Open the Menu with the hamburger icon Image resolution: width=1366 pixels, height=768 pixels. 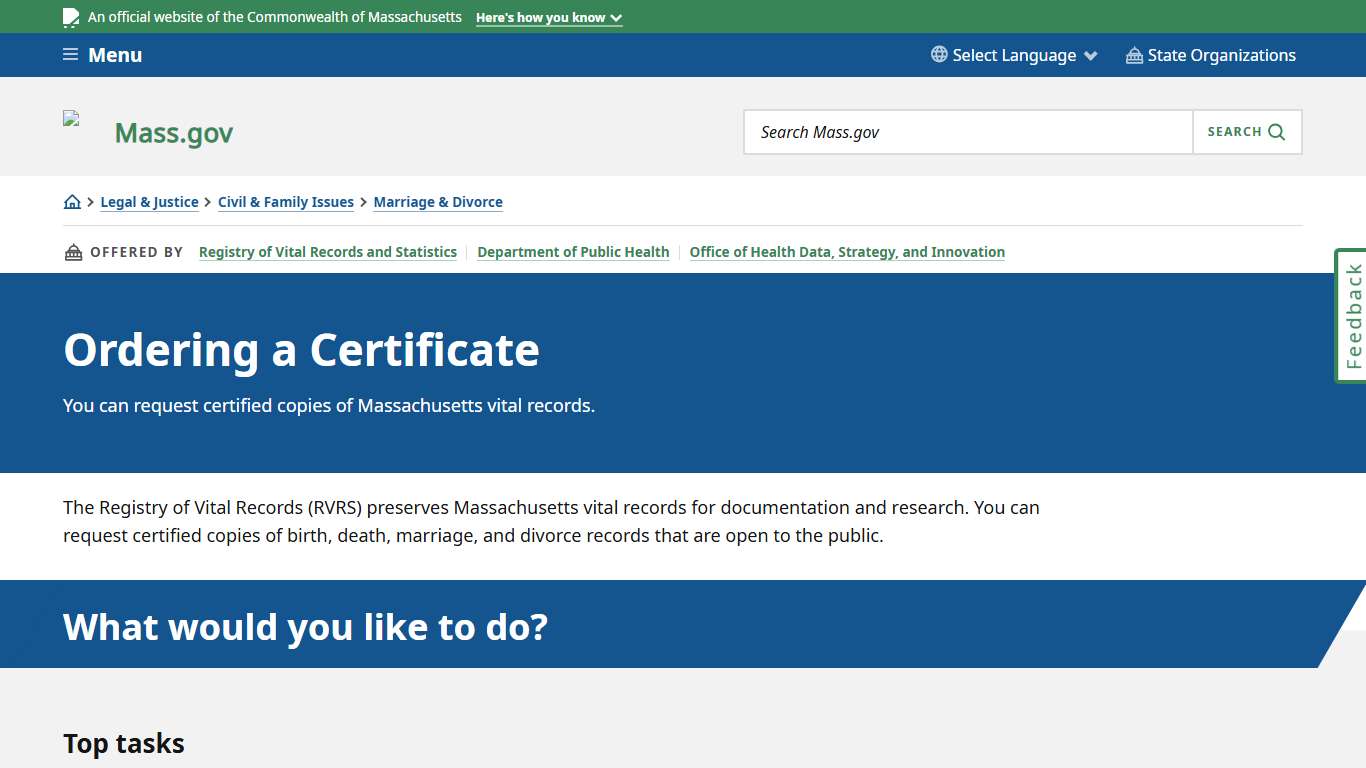[70, 55]
